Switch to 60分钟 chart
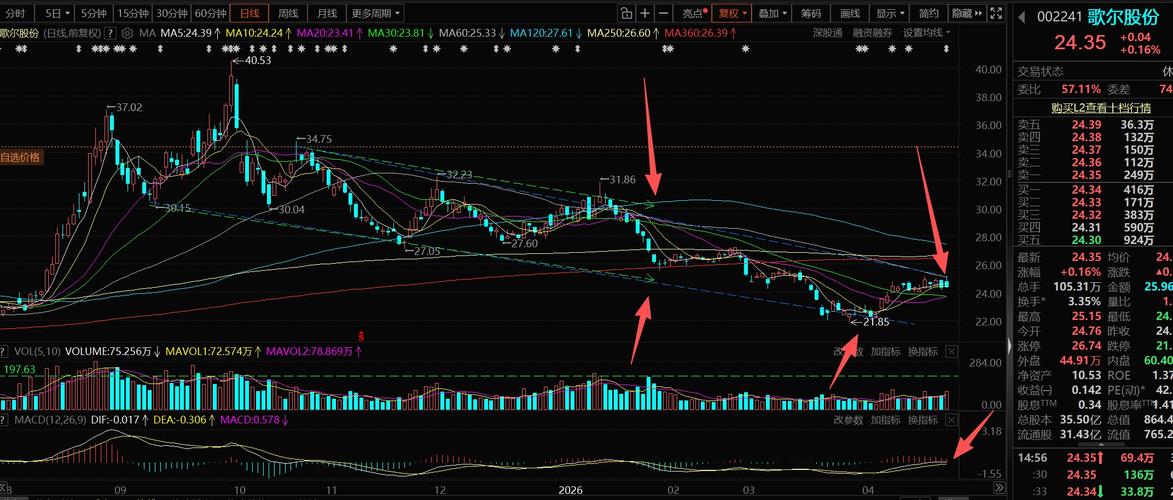The image size is (1173, 500). [x=209, y=13]
